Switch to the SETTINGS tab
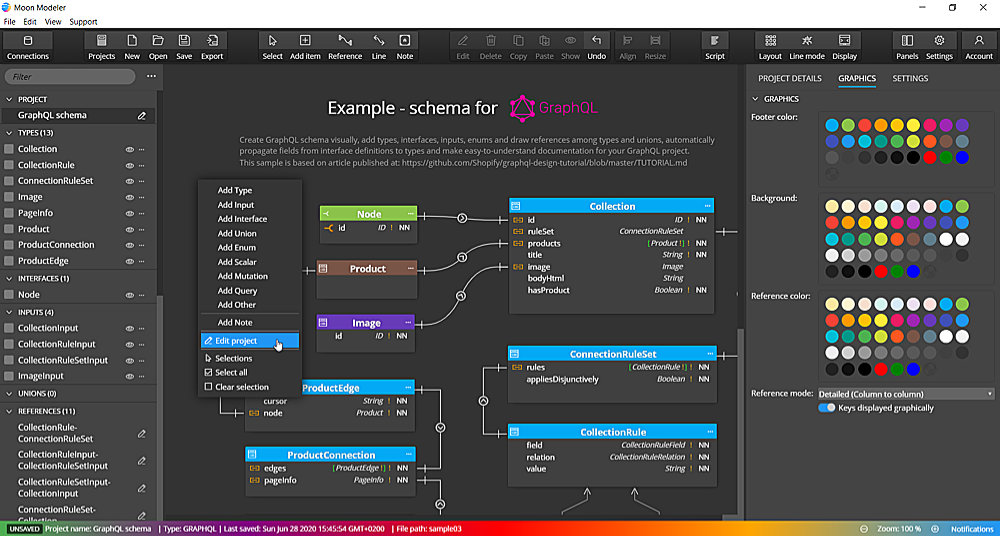 pos(910,78)
